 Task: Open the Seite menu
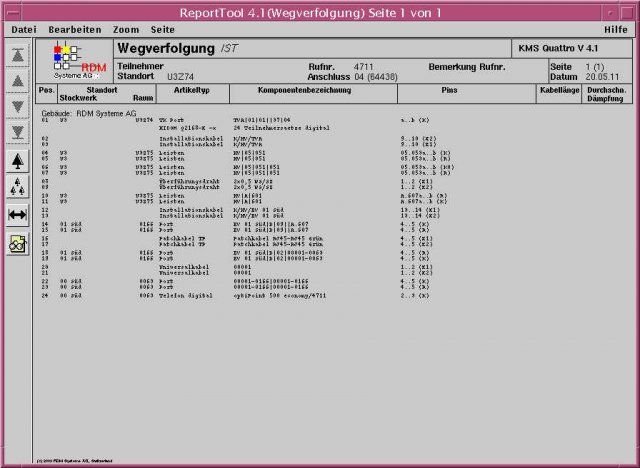click(x=162, y=30)
